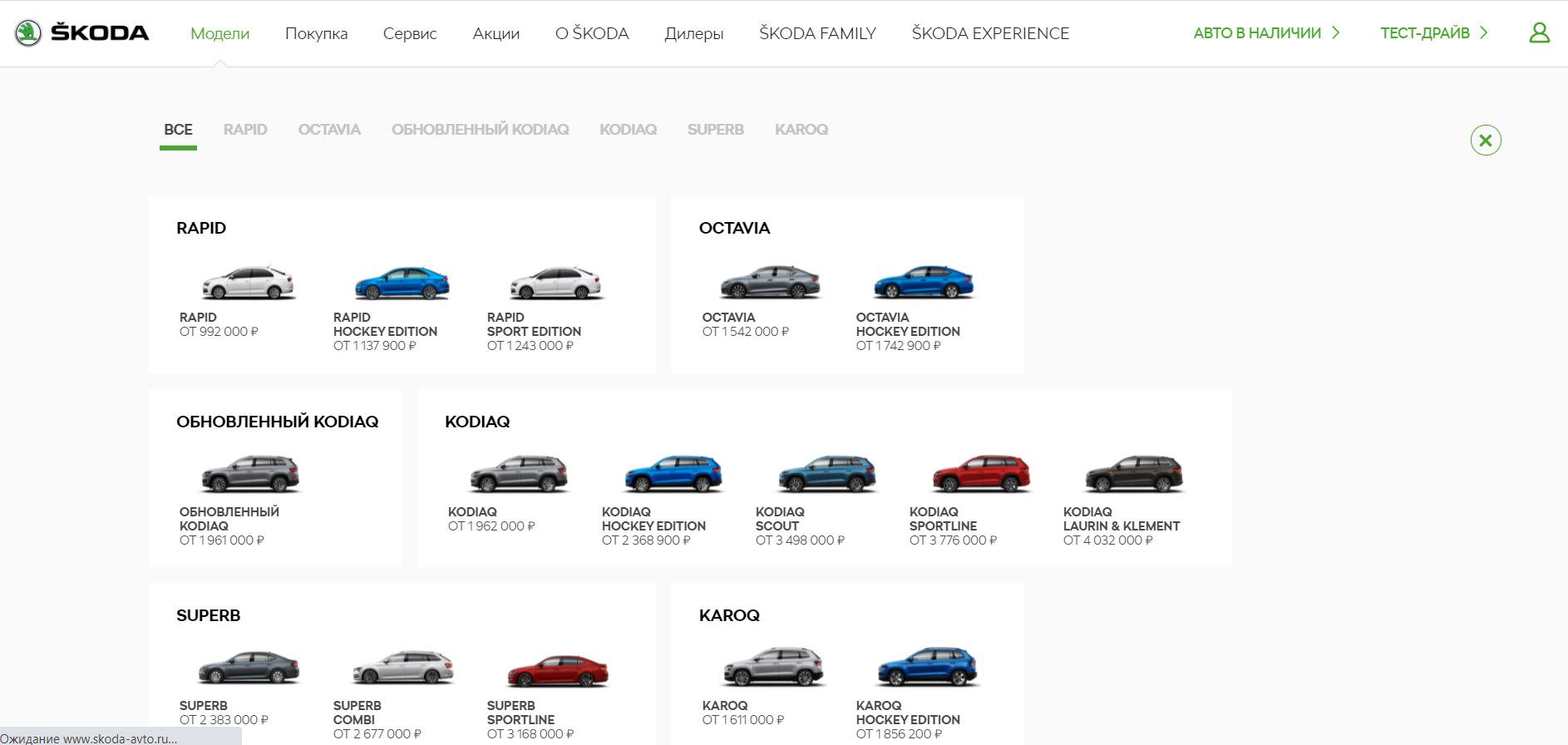
Task: Switch to the SUPERB filter tab
Action: click(x=716, y=130)
